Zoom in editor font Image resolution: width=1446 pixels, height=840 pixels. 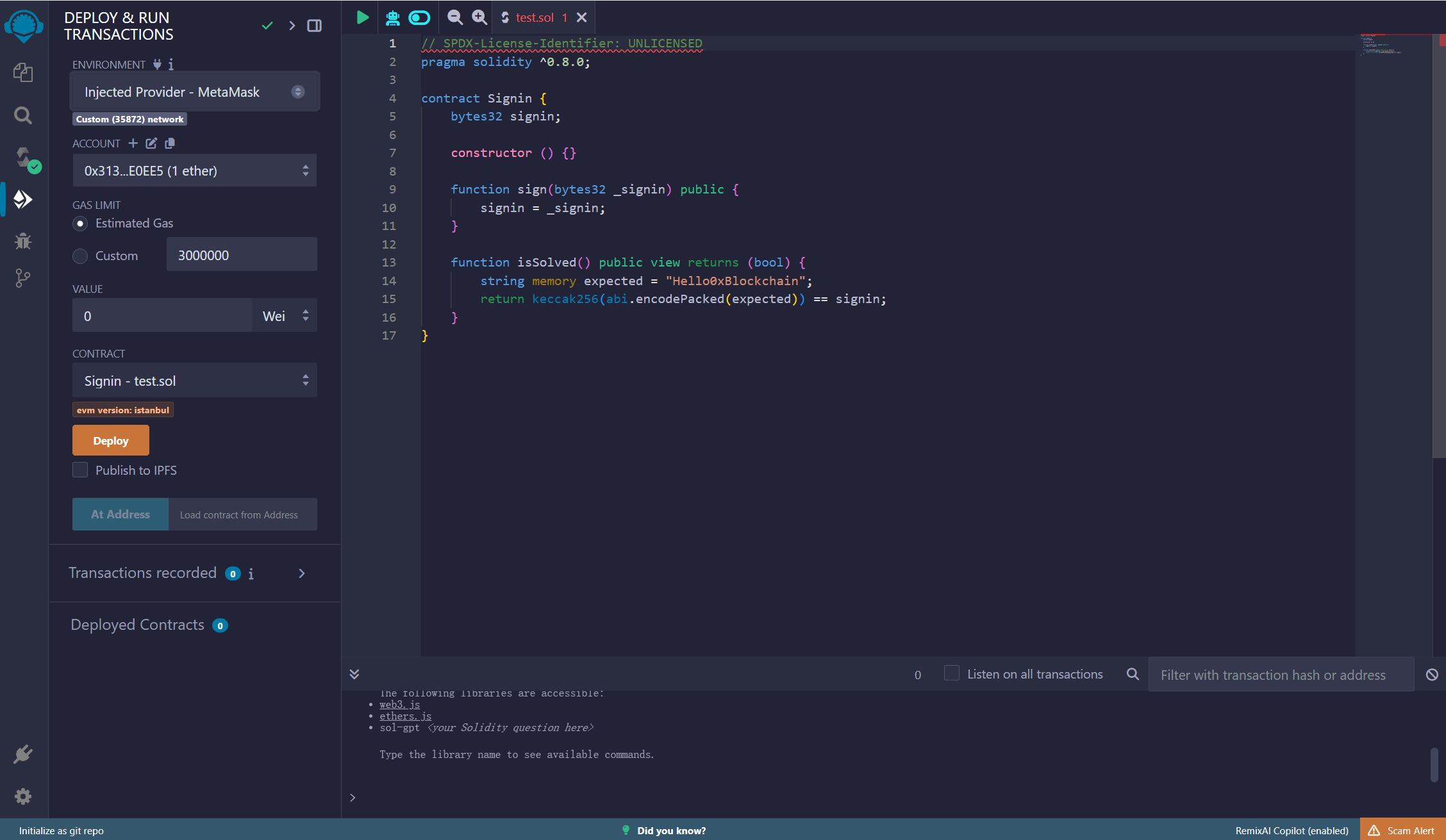(x=479, y=17)
